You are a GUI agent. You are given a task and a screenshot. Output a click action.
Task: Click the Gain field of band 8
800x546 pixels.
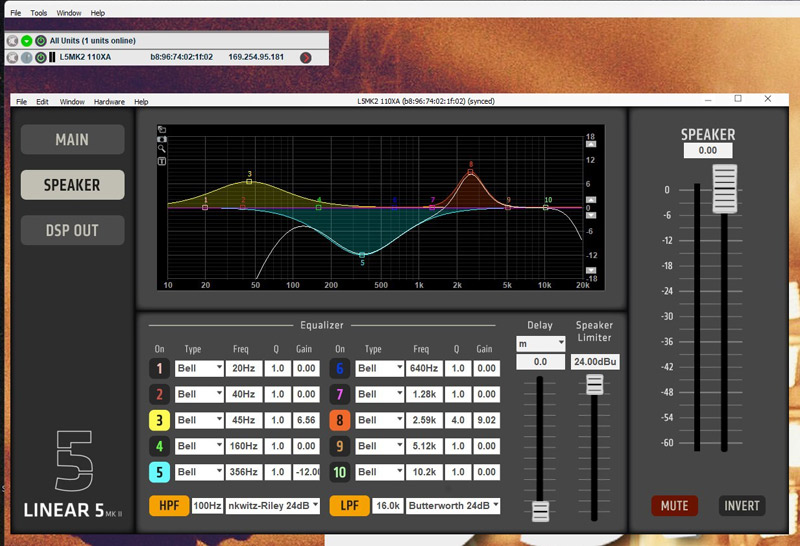(485, 420)
